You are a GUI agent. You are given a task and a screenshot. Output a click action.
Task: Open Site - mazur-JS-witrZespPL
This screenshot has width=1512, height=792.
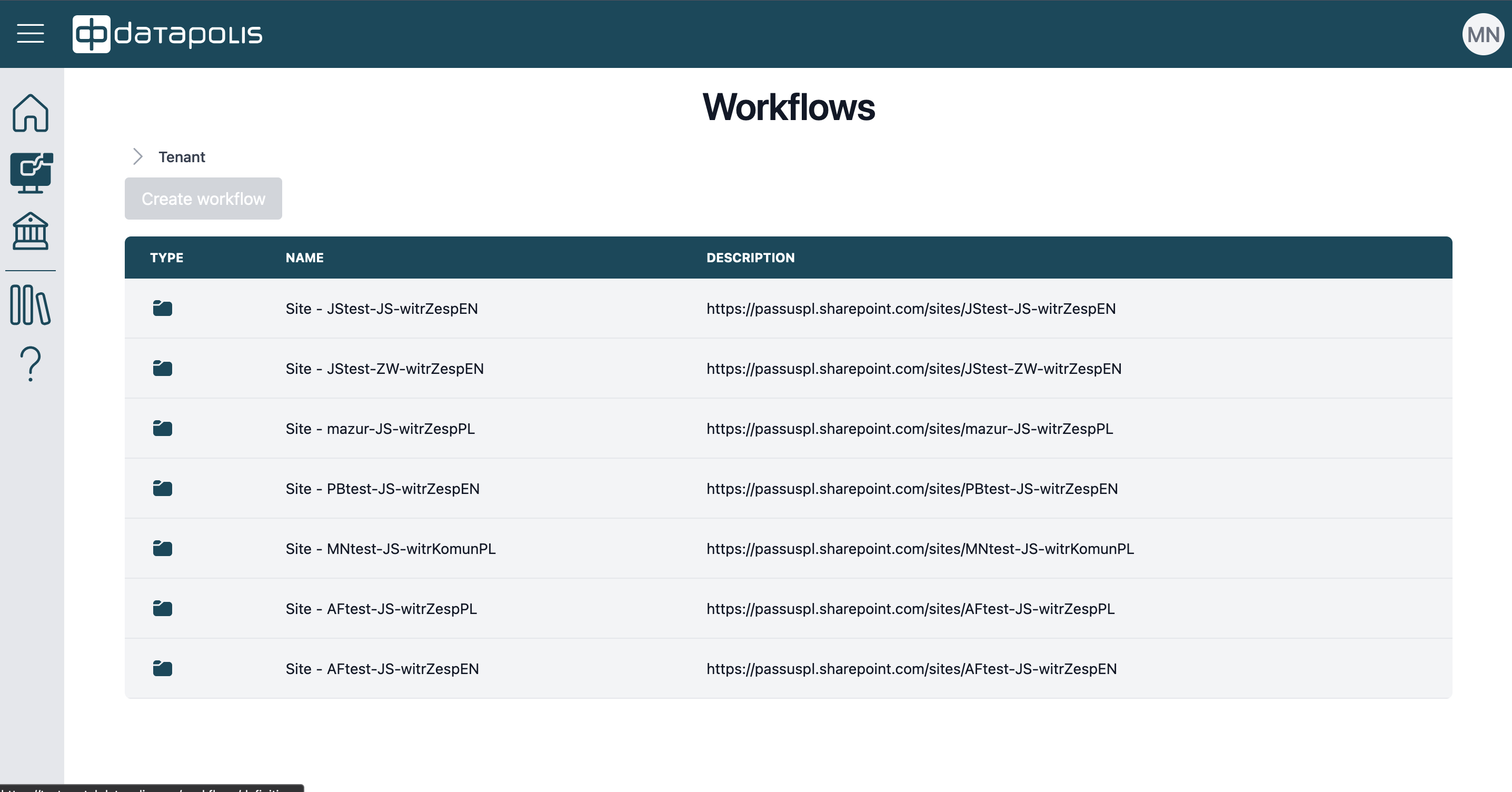tap(380, 429)
